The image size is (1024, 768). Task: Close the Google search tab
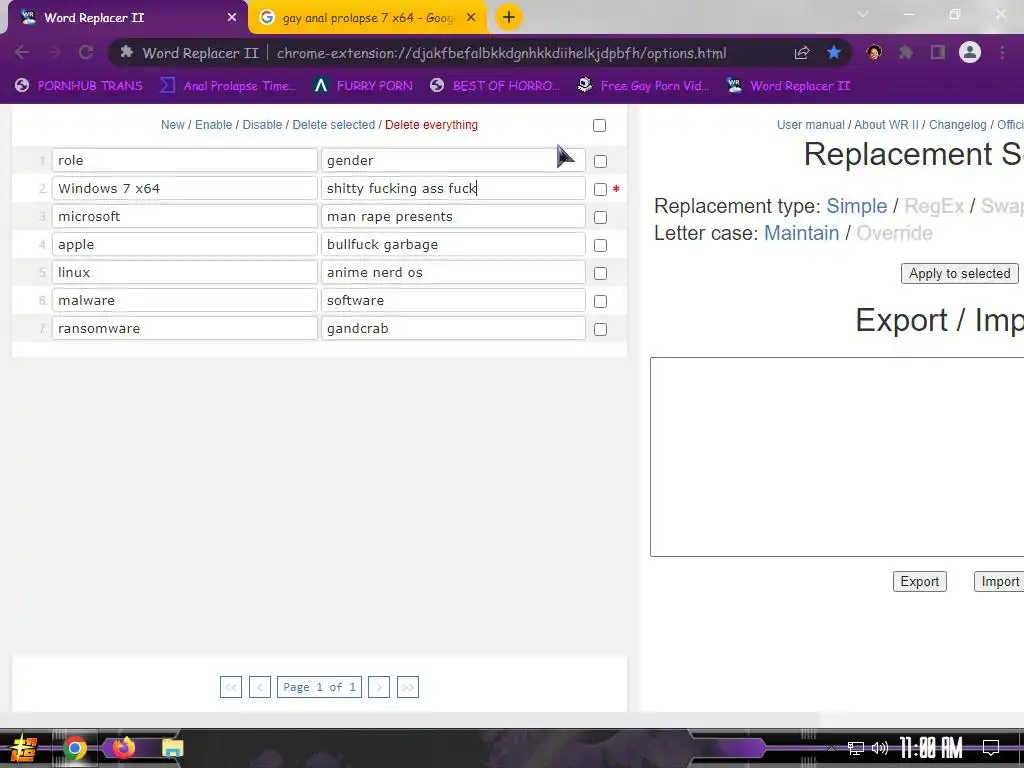pyautogui.click(x=471, y=18)
